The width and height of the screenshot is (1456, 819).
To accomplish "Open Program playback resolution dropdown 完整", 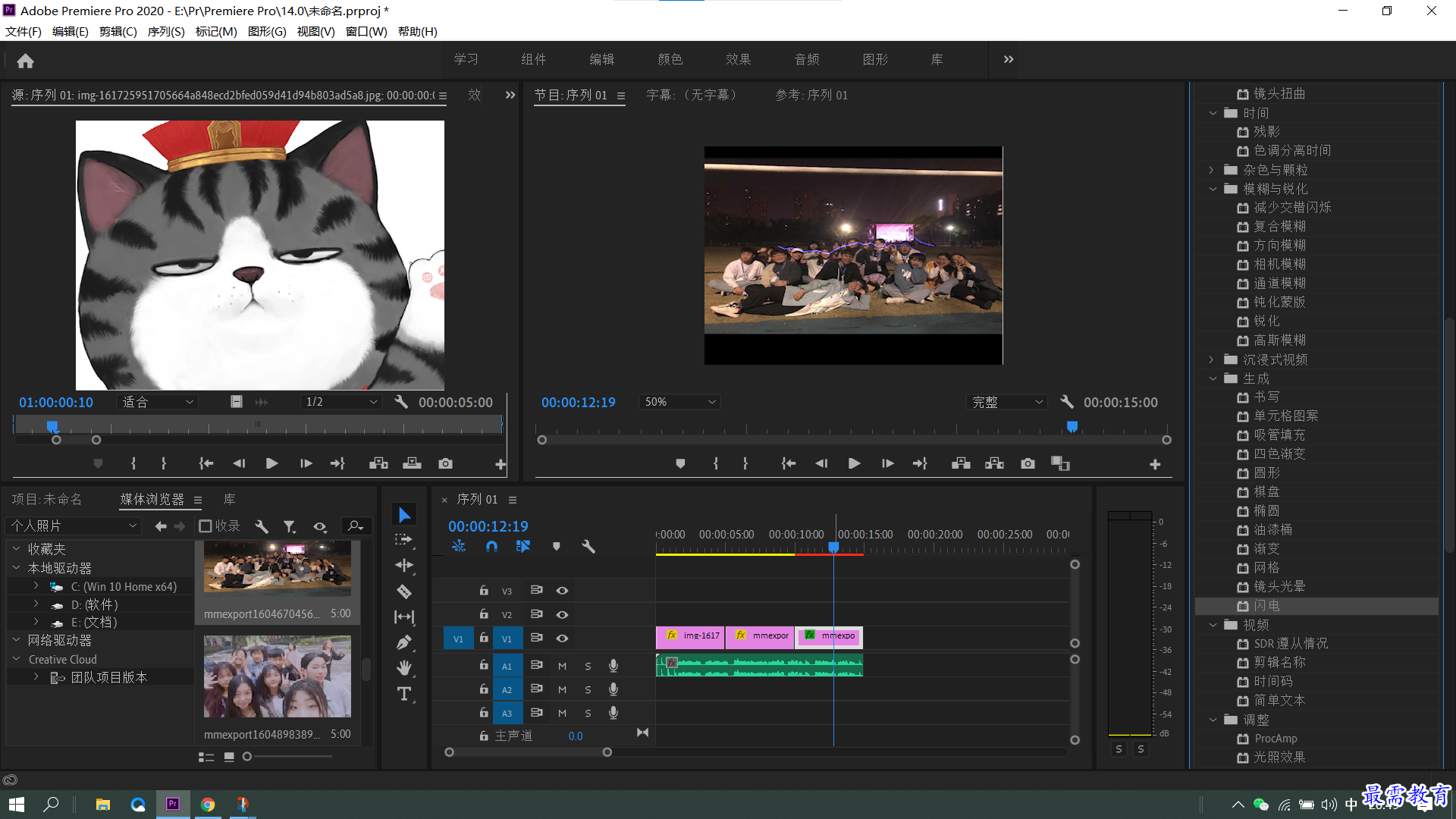I will (1008, 402).
